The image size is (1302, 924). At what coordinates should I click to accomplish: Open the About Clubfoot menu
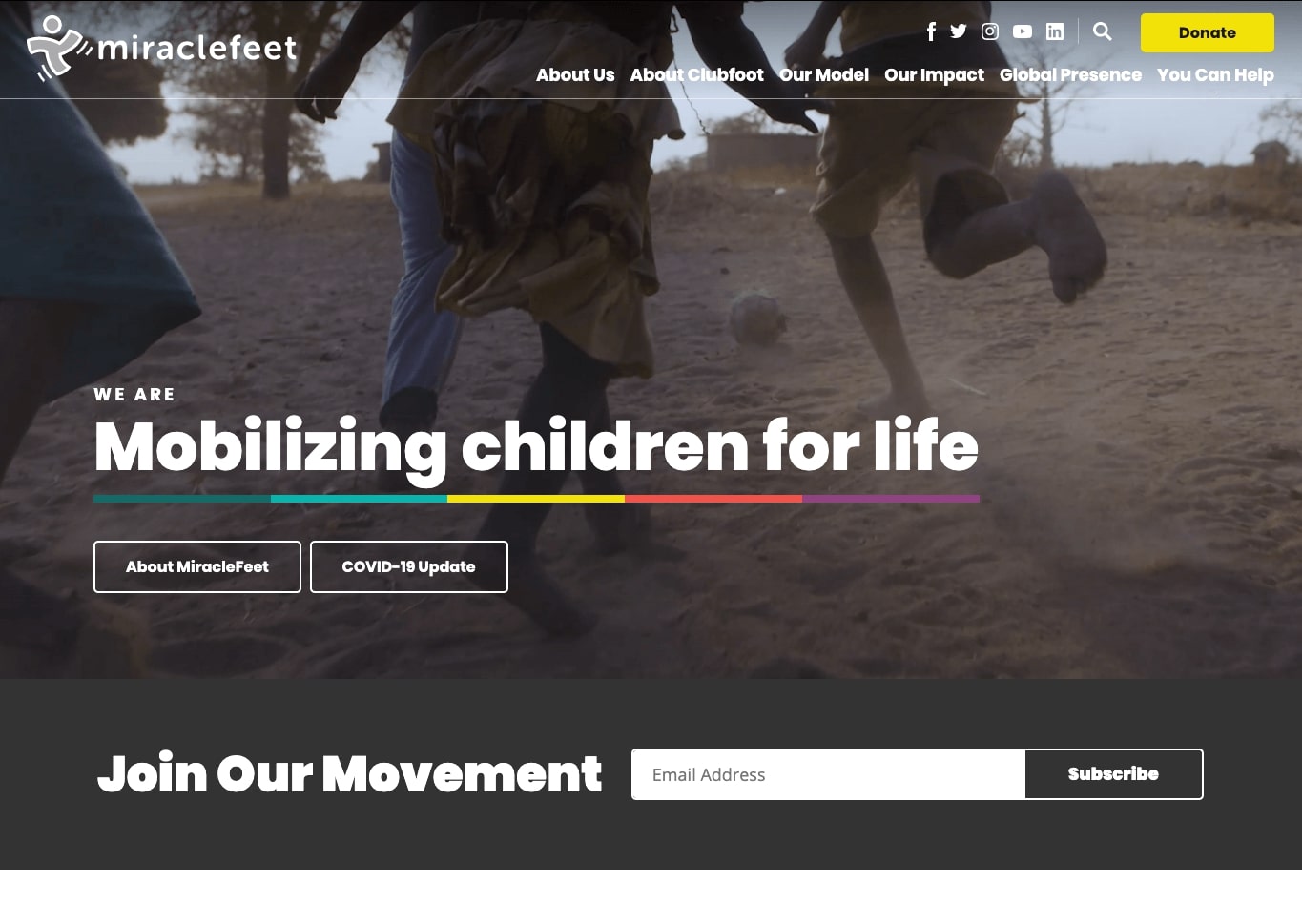tap(697, 75)
